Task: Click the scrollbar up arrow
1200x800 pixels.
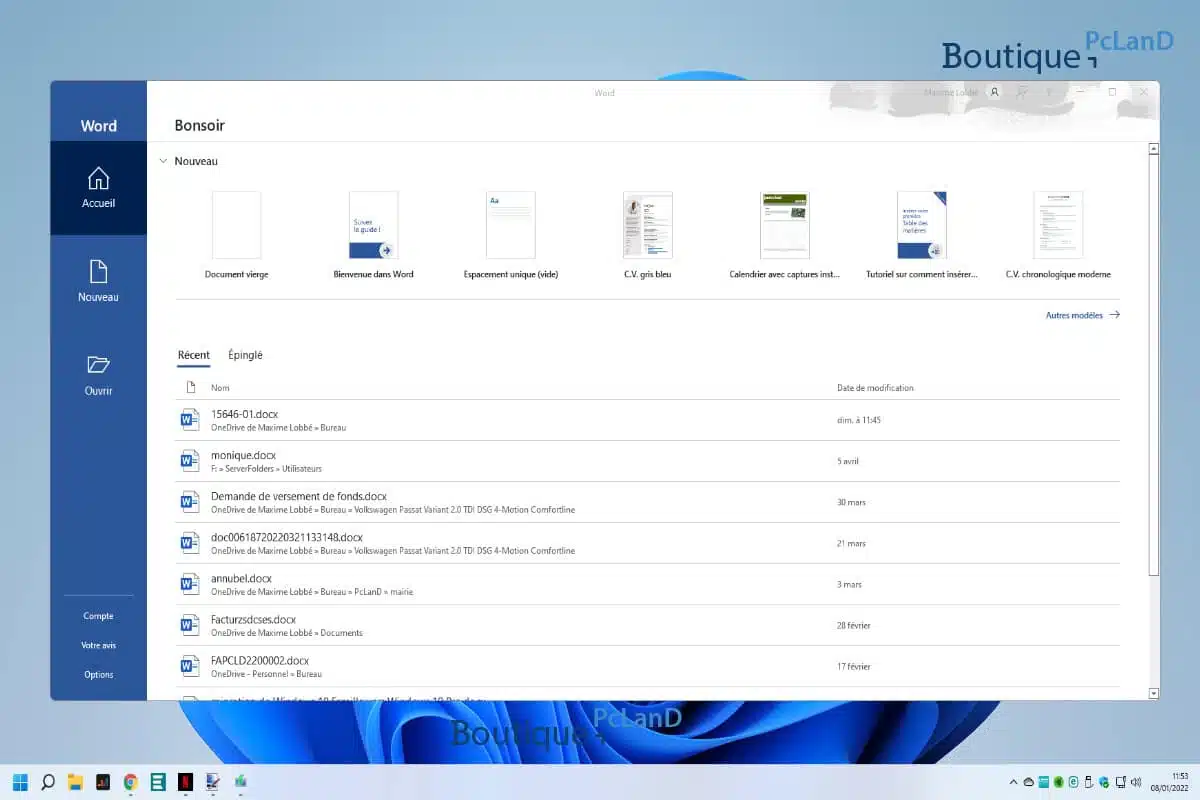Action: coord(1154,149)
